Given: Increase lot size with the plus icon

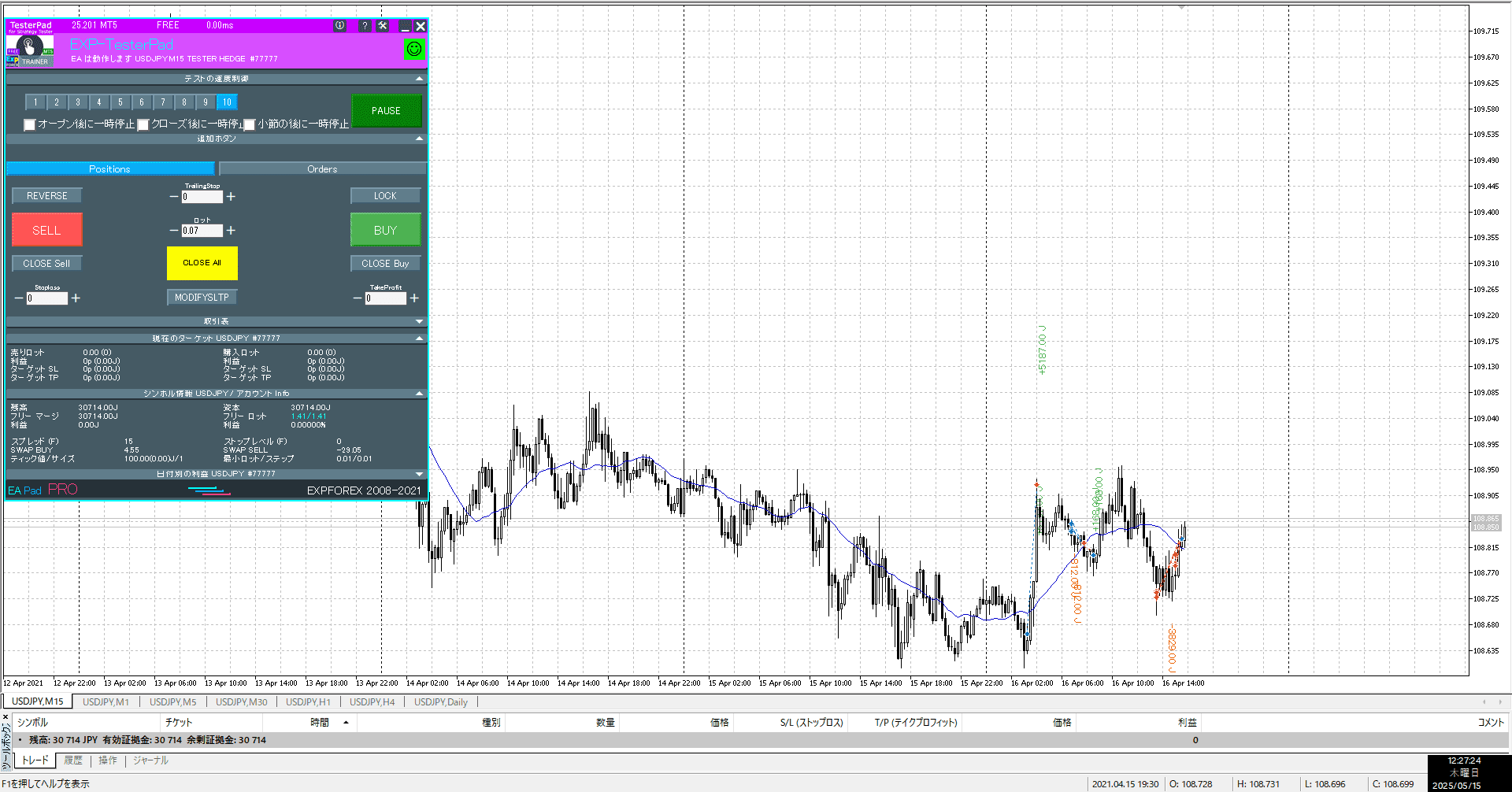Looking at the screenshot, I should click(231, 231).
